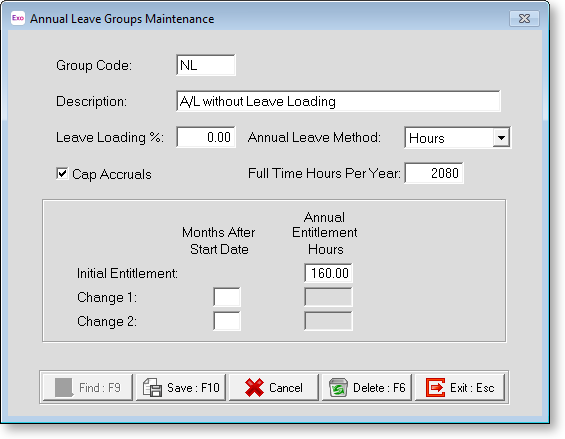Select the Leave Loading % input field
This screenshot has width=565, height=439.
pos(206,137)
